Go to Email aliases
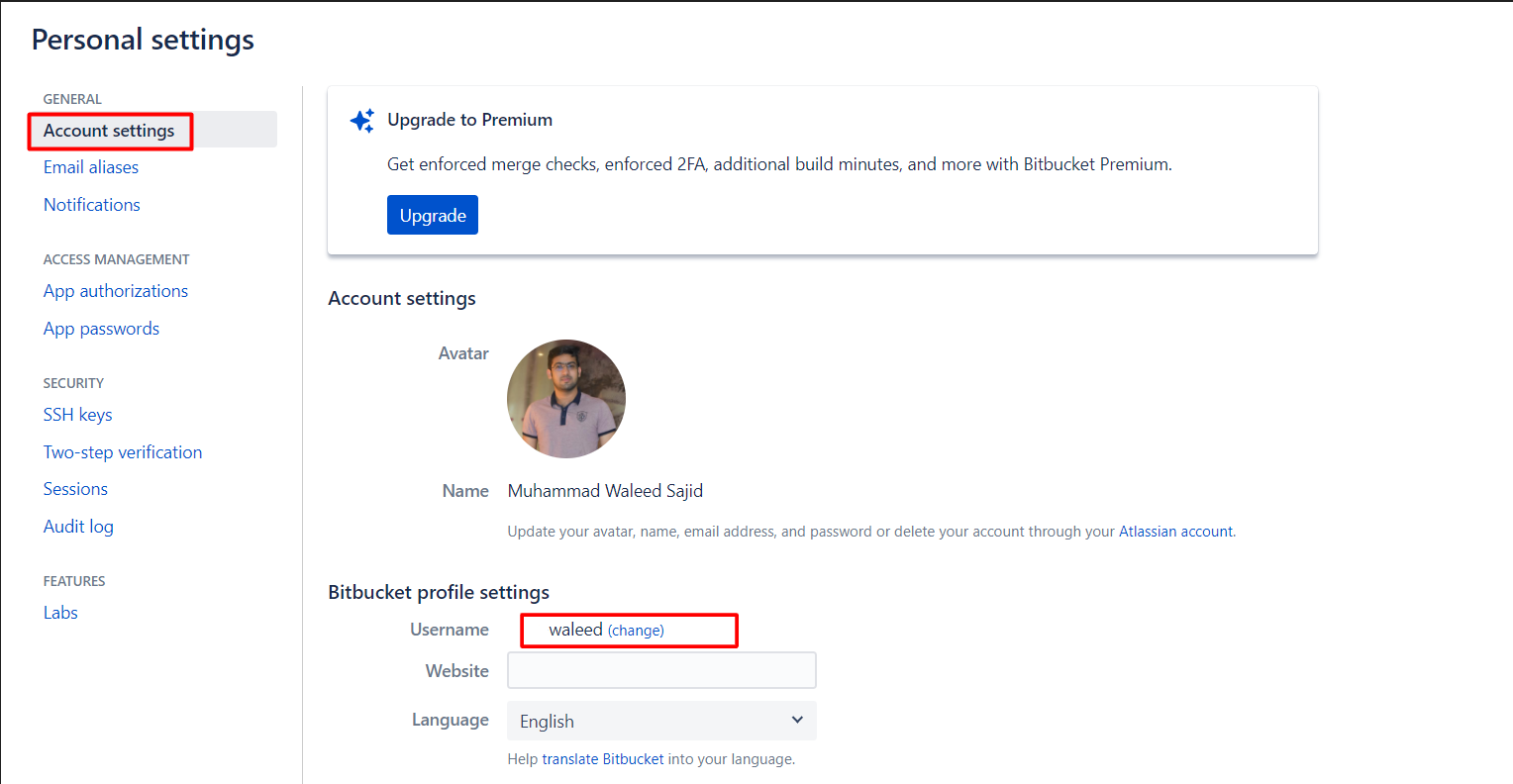The image size is (1513, 784). pos(91,167)
